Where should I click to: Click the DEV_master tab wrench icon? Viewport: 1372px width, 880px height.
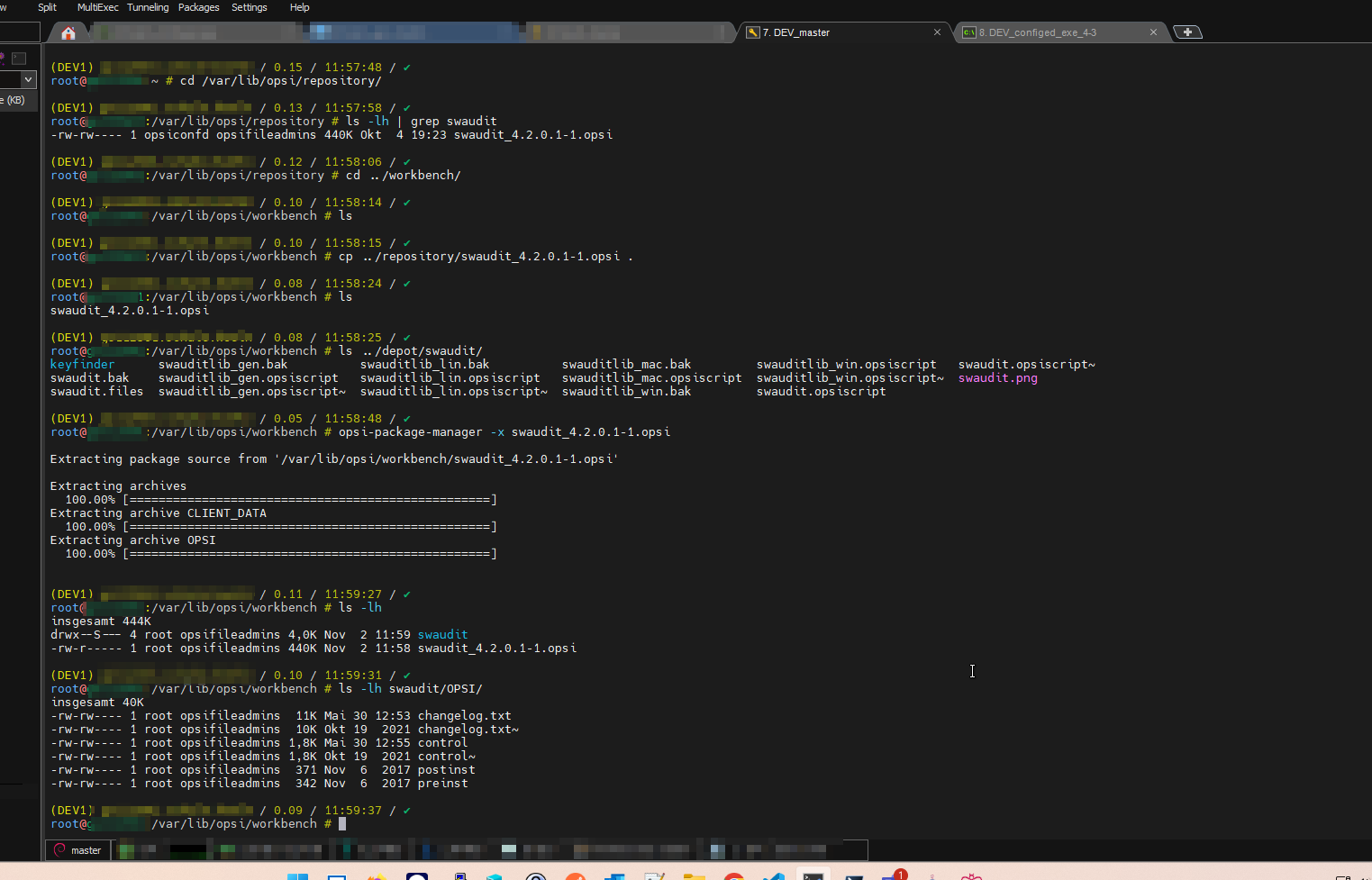click(x=752, y=32)
